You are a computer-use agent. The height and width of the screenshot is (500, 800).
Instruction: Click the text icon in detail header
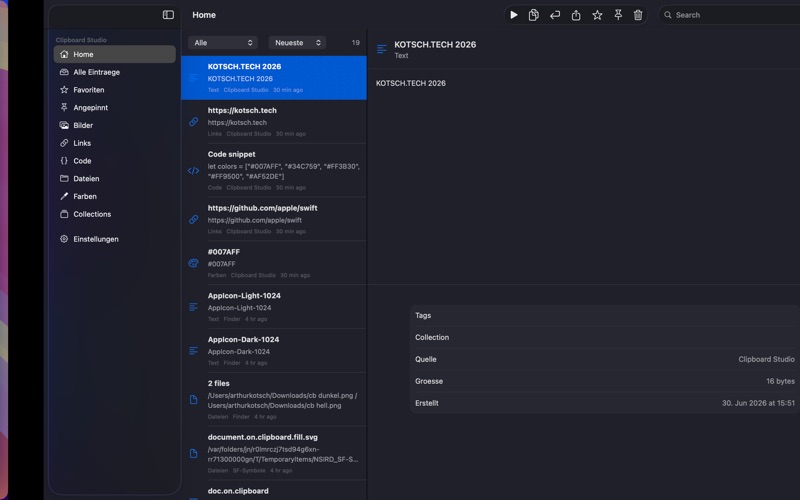coord(382,49)
